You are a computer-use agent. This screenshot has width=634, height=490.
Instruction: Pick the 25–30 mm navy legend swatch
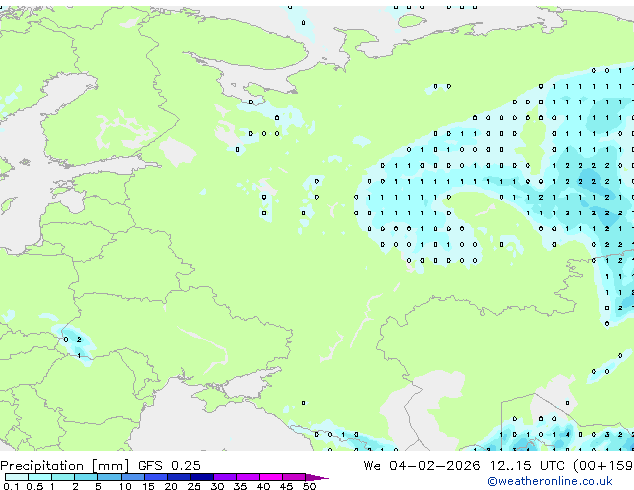pos(202,477)
